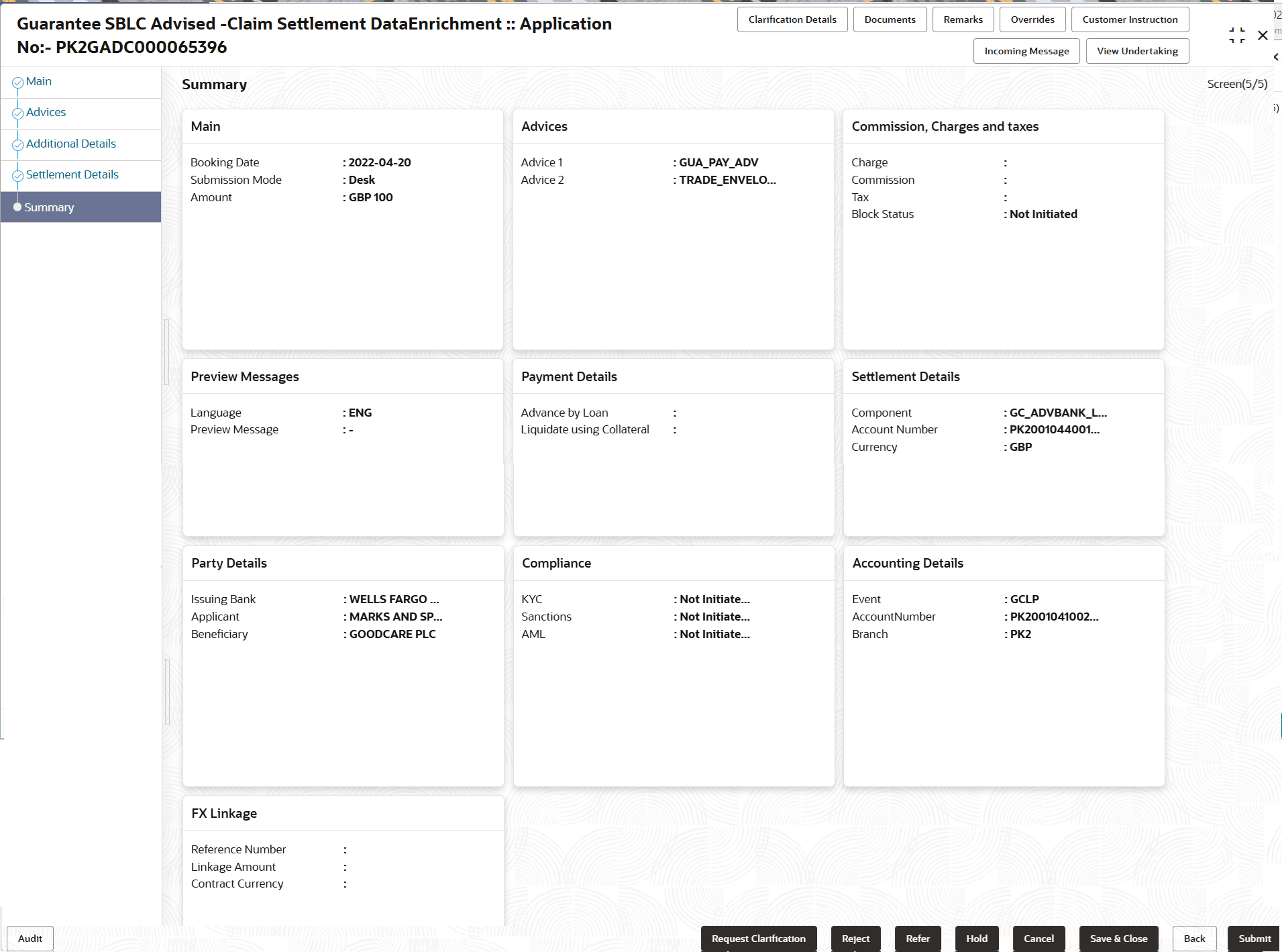Click the booking date value 2022-04-20
Screen dimensions: 1282x952
pos(380,162)
